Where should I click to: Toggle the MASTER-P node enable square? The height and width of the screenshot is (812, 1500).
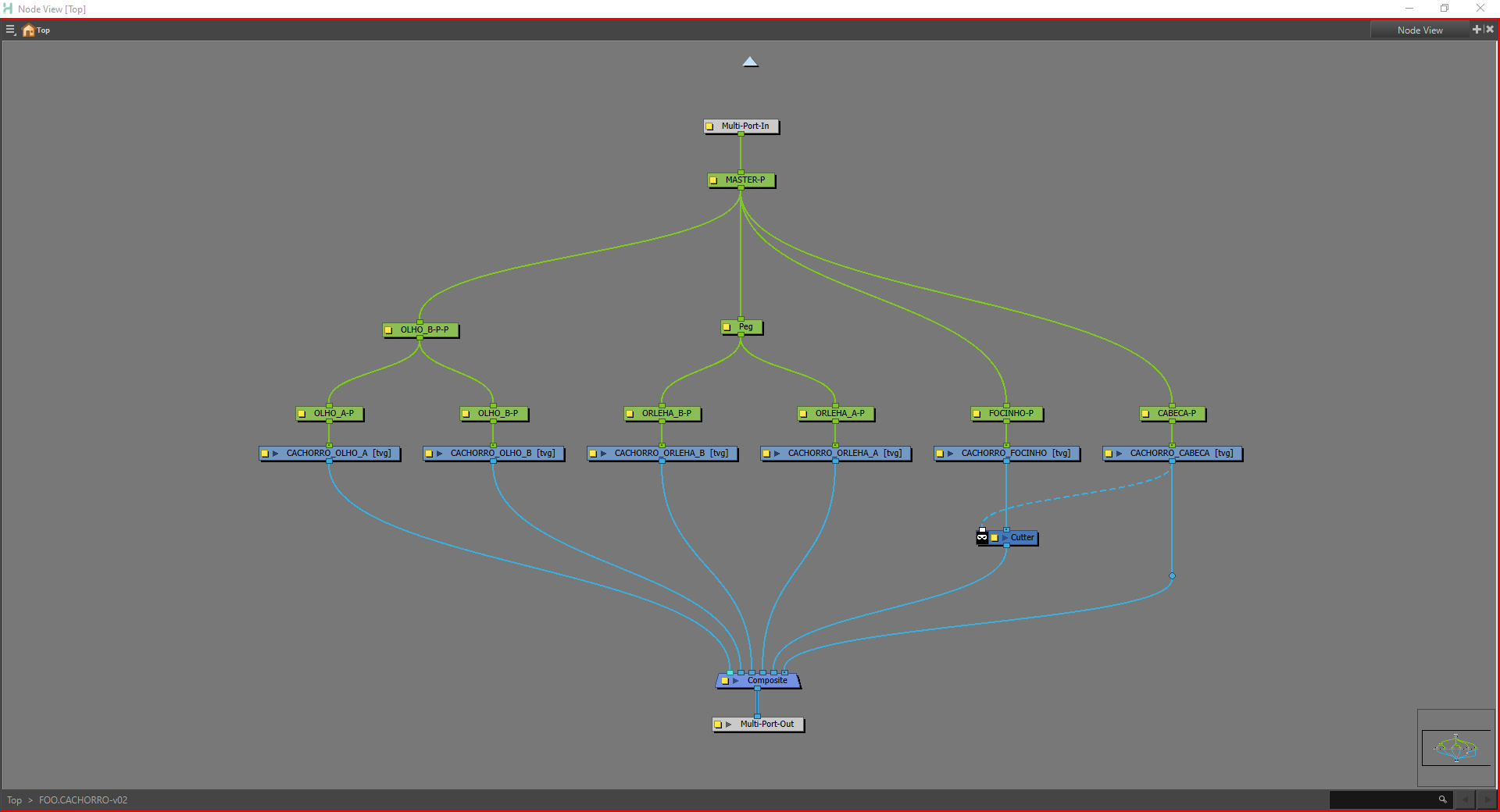coord(713,180)
